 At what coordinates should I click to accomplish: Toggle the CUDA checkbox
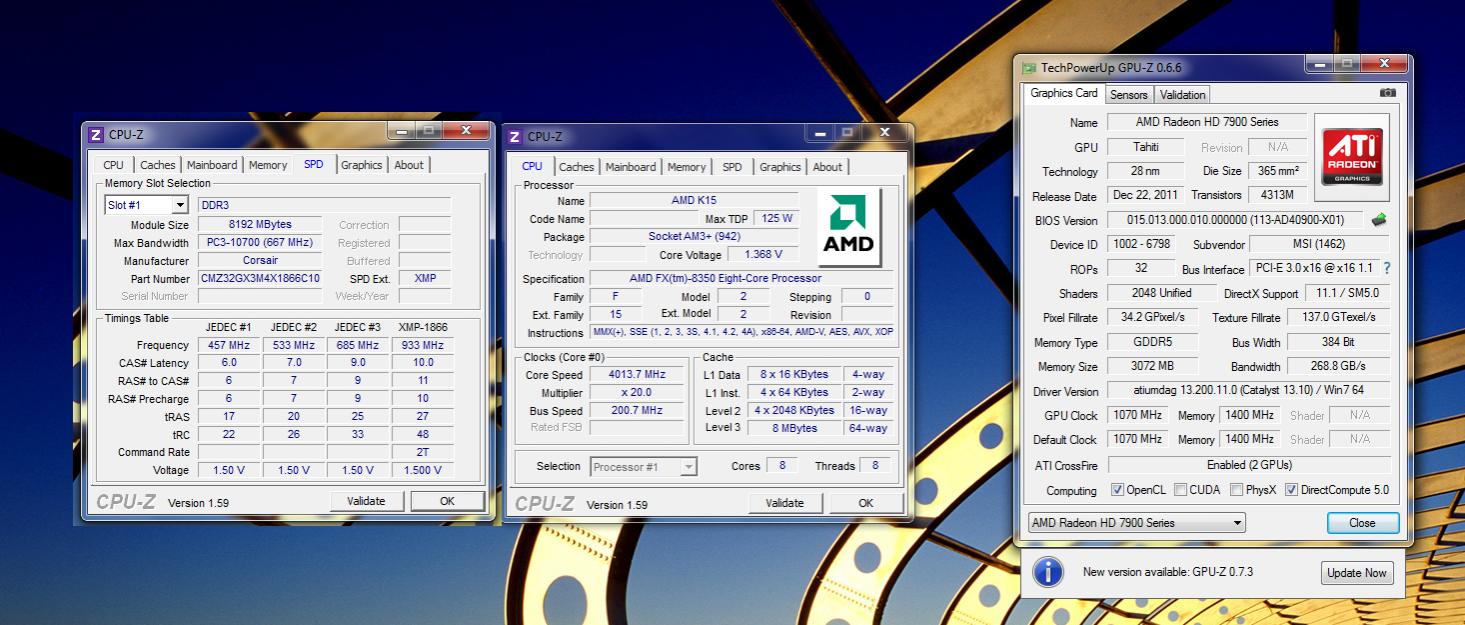[x=1181, y=490]
